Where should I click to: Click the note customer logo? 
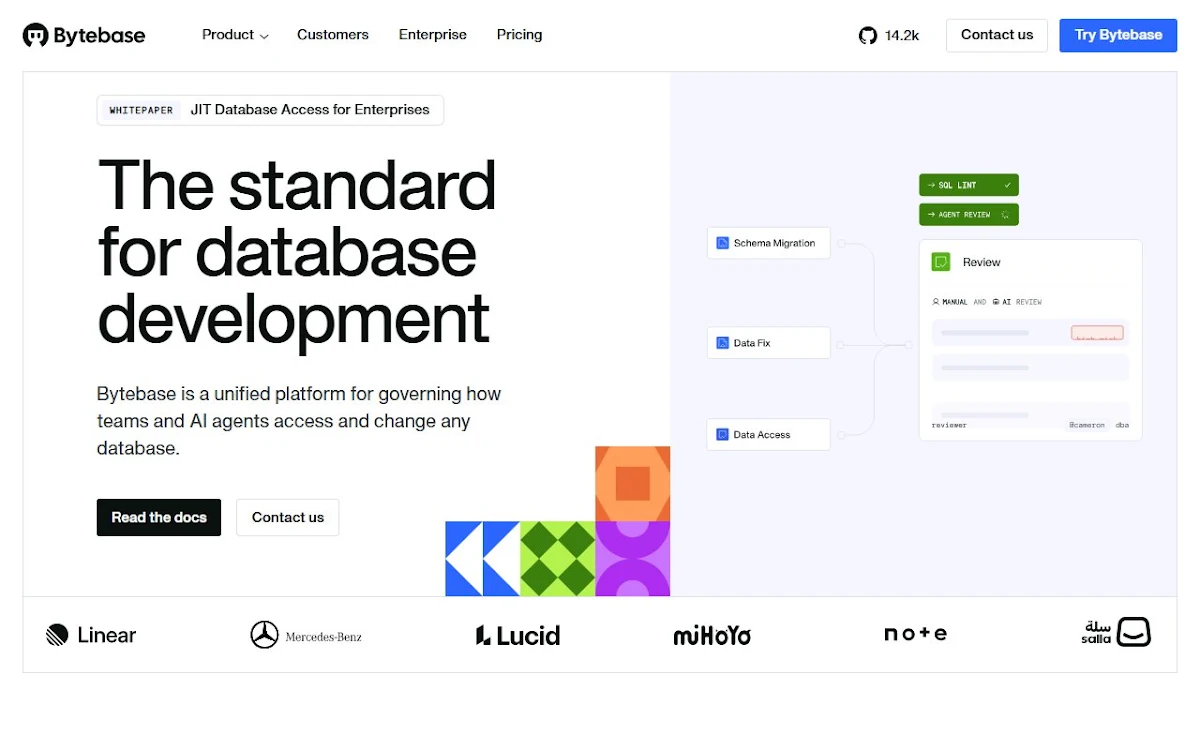915,634
